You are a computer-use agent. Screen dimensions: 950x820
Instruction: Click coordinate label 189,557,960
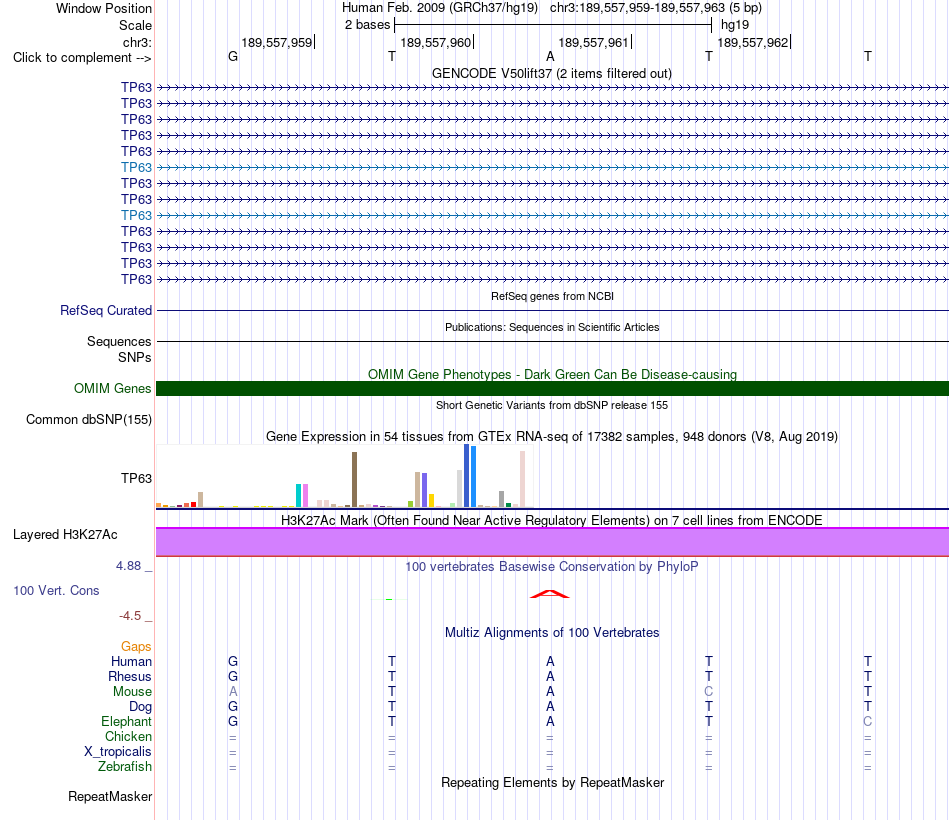(x=436, y=42)
